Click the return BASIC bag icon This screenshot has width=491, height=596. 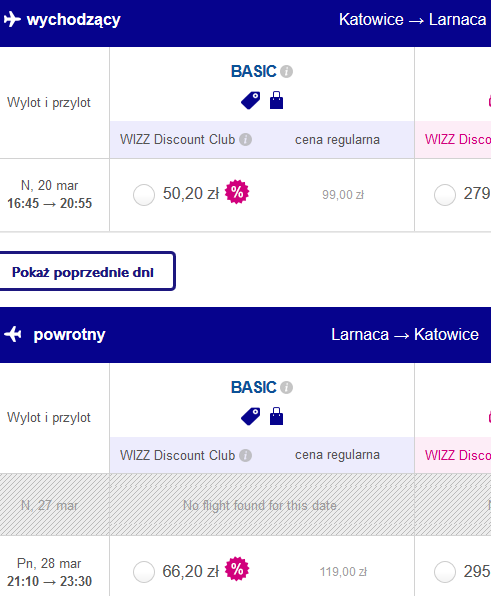tap(276, 416)
